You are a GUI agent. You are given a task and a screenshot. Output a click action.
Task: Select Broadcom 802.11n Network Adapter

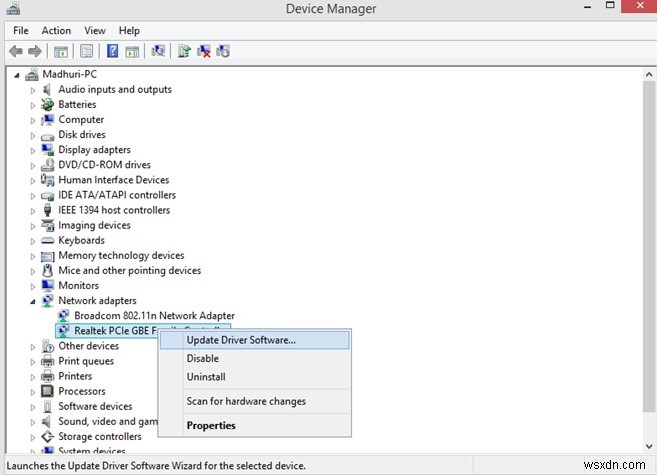click(x=154, y=315)
